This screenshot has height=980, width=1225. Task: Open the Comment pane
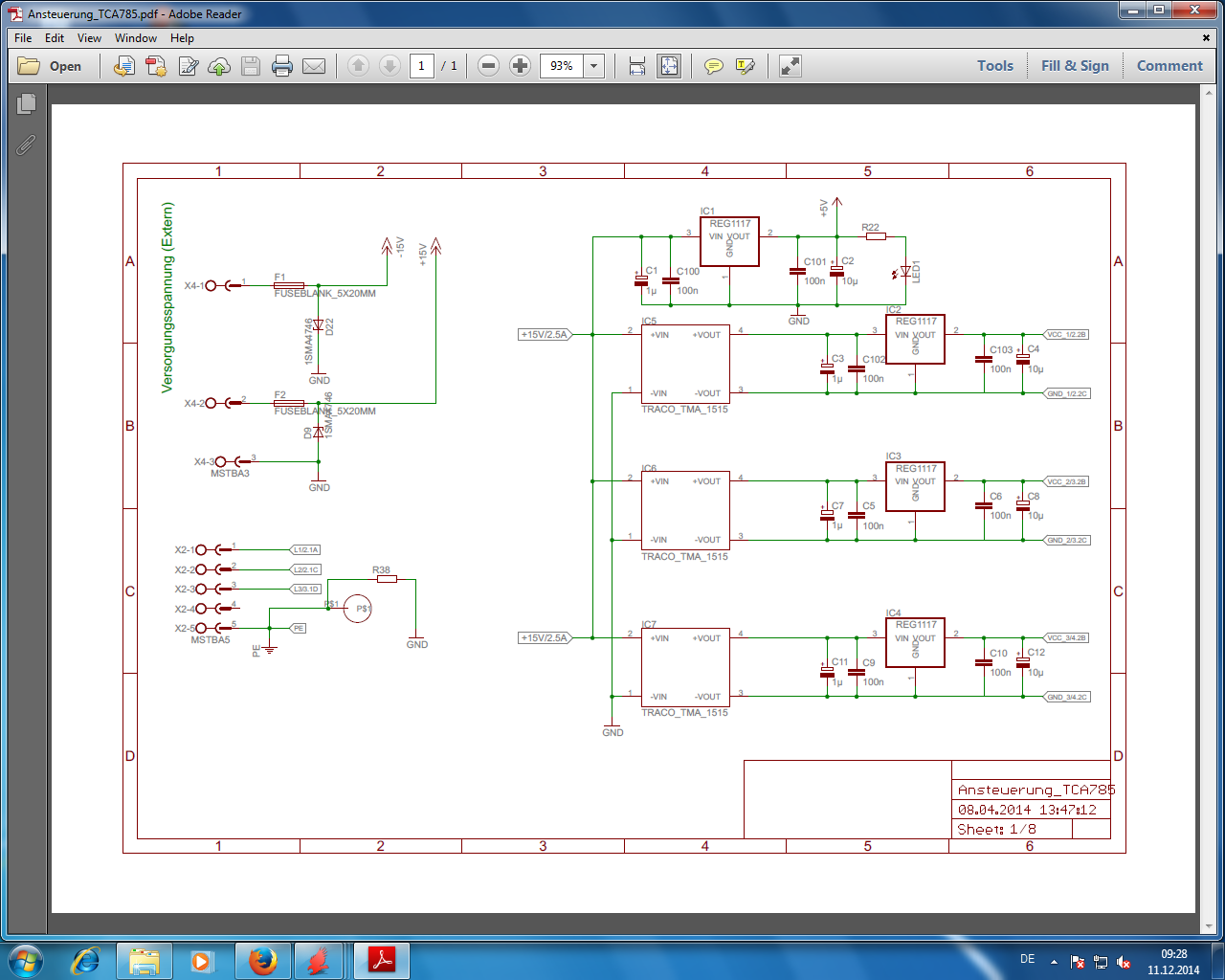(x=1169, y=66)
